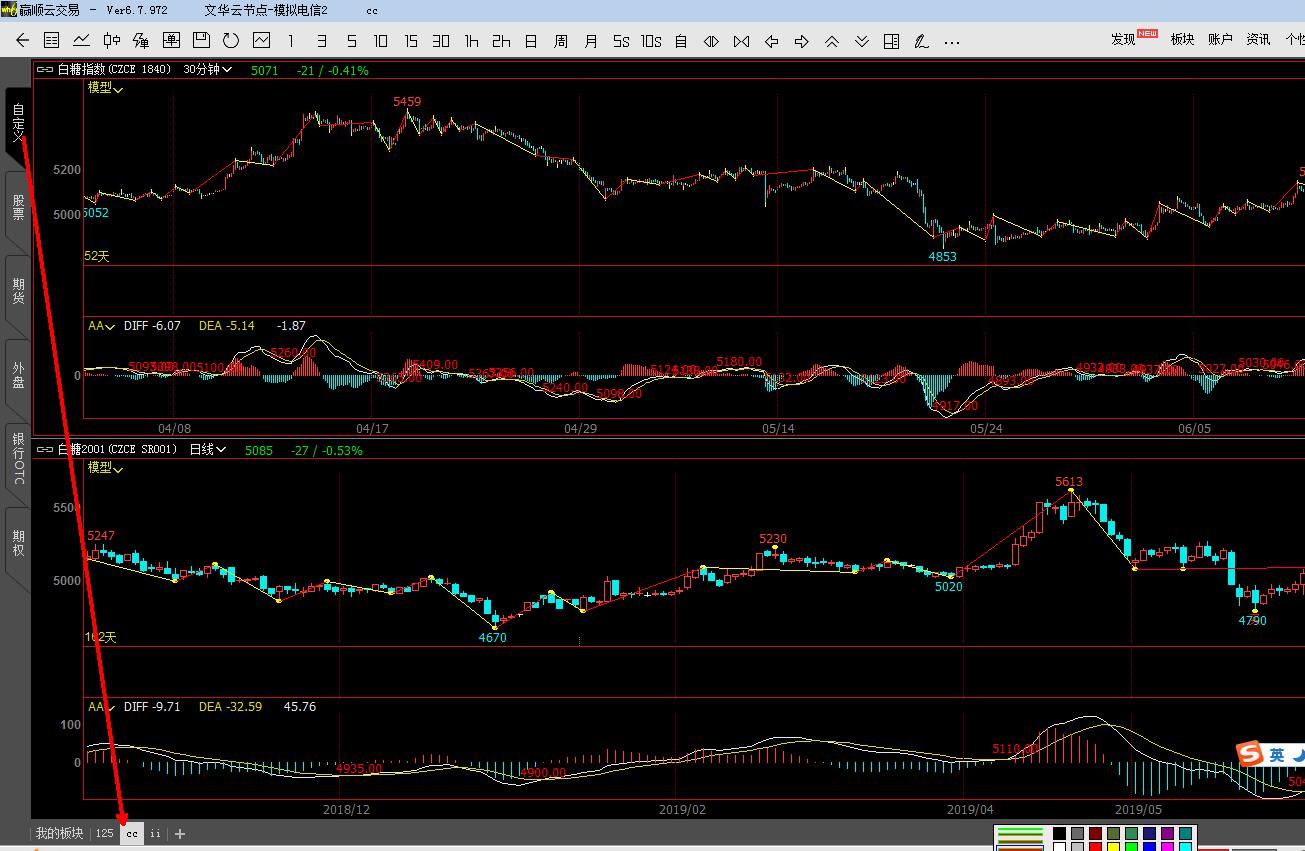The height and width of the screenshot is (851, 1305).
Task: Click the horizontal expand chart icon
Action: pos(711,41)
